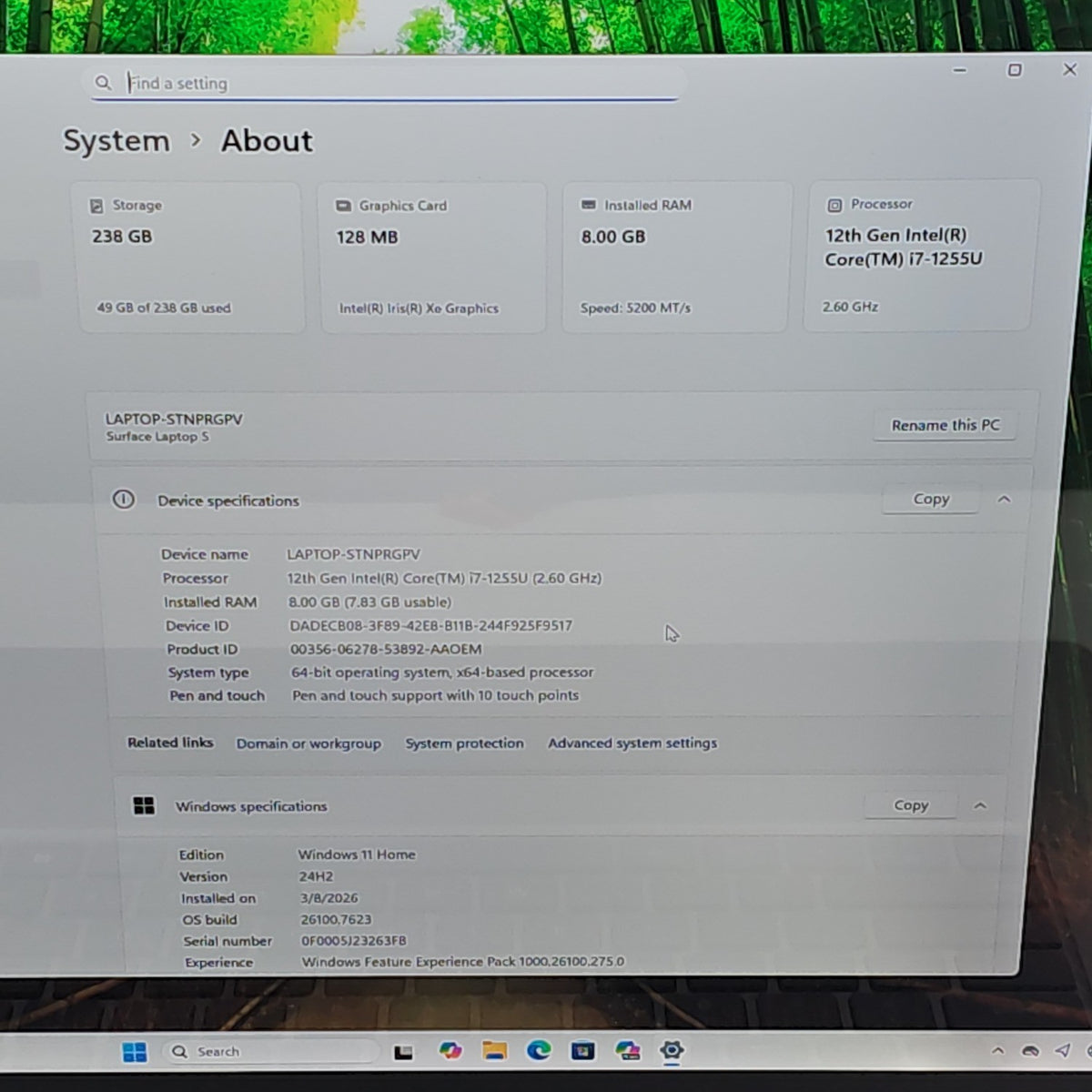Maximize the Settings window
Screen dimensions: 1092x1092
tap(1015, 70)
